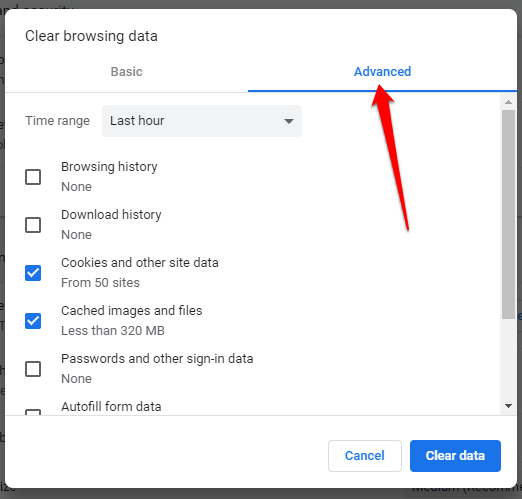Click the 'Autofill form data' label
This screenshot has height=499, width=522.
pos(111,407)
